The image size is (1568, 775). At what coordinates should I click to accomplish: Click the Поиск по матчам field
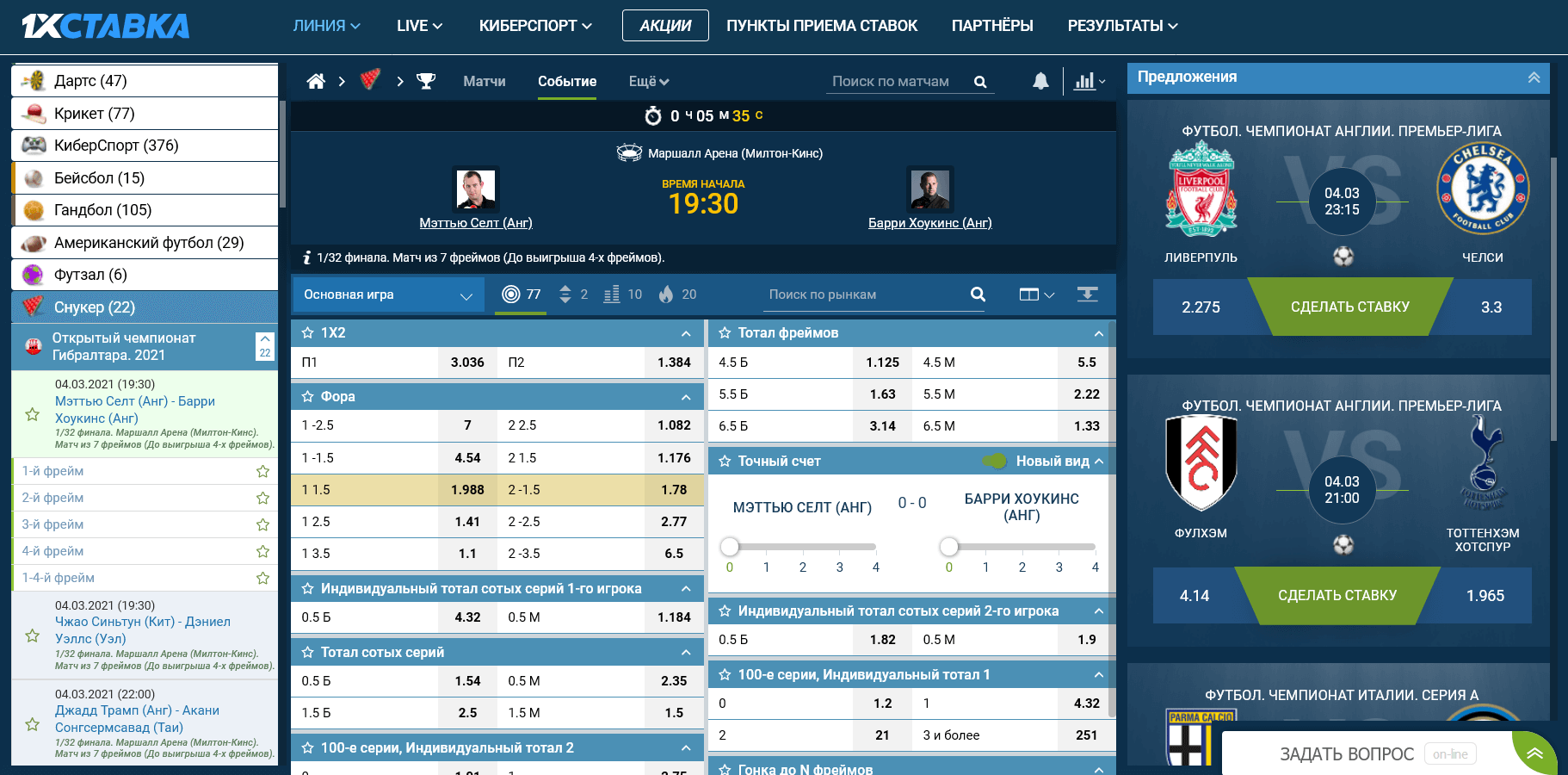(x=895, y=82)
